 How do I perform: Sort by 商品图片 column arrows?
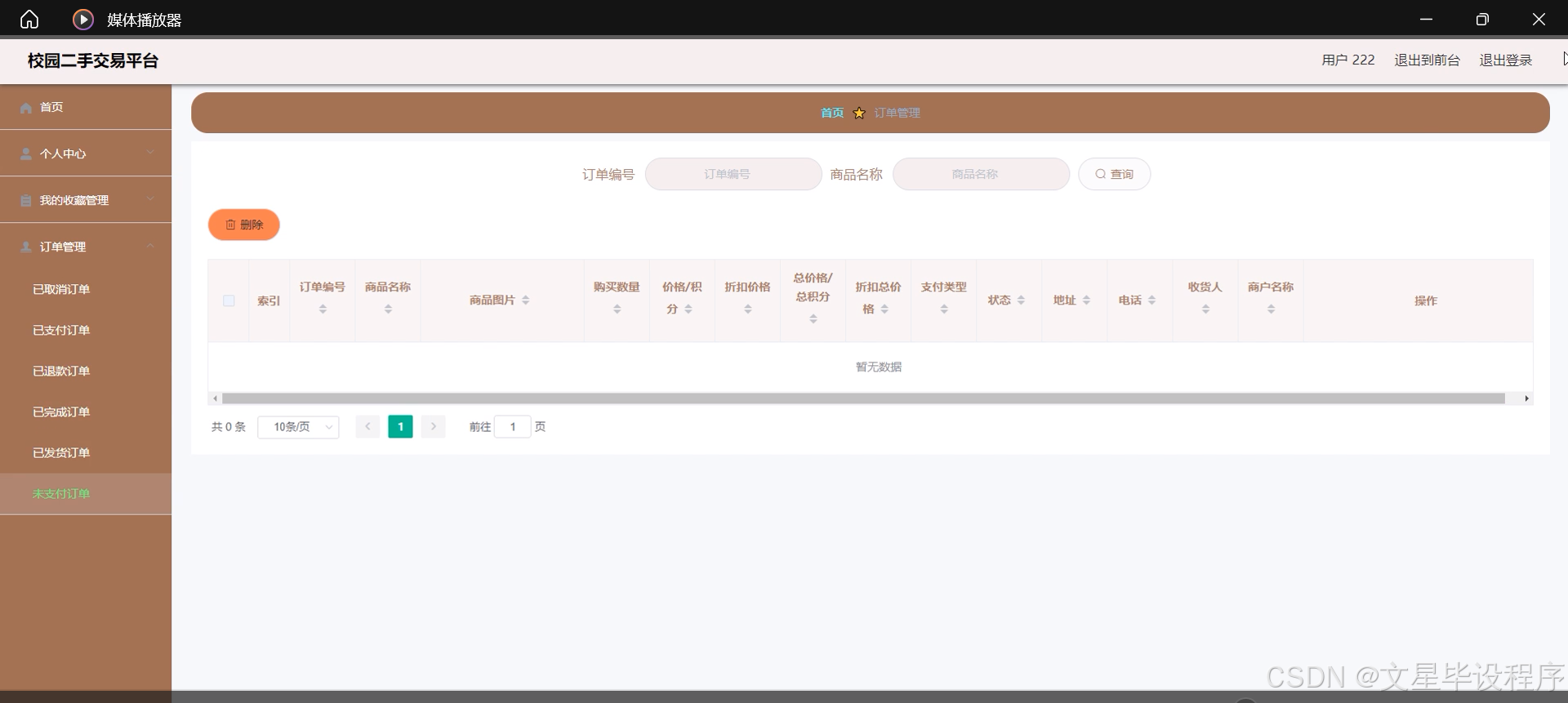[x=525, y=300]
